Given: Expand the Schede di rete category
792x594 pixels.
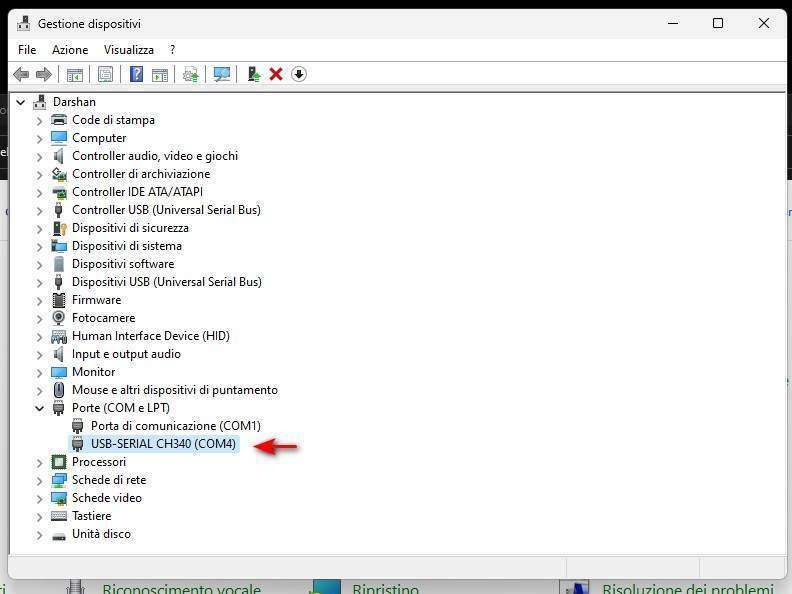Looking at the screenshot, I should pos(40,480).
